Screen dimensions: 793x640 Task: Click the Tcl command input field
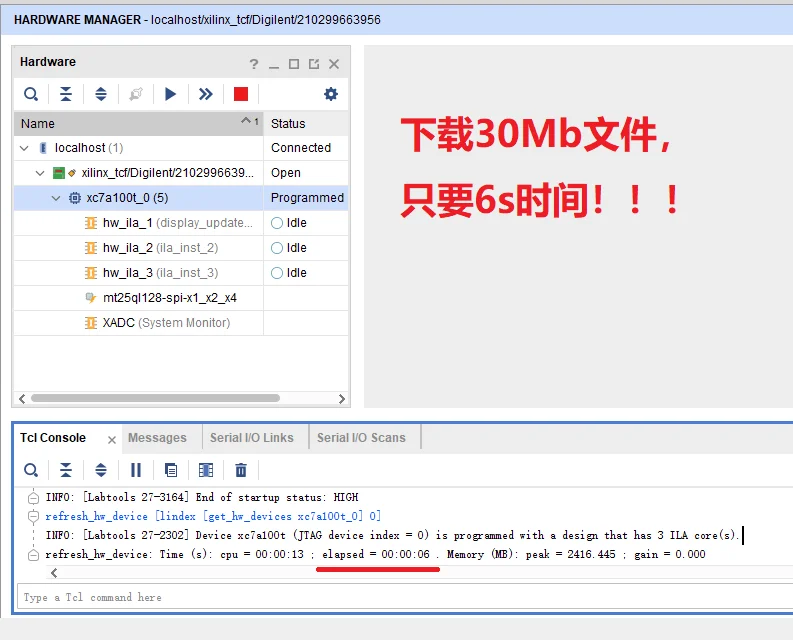[405, 597]
